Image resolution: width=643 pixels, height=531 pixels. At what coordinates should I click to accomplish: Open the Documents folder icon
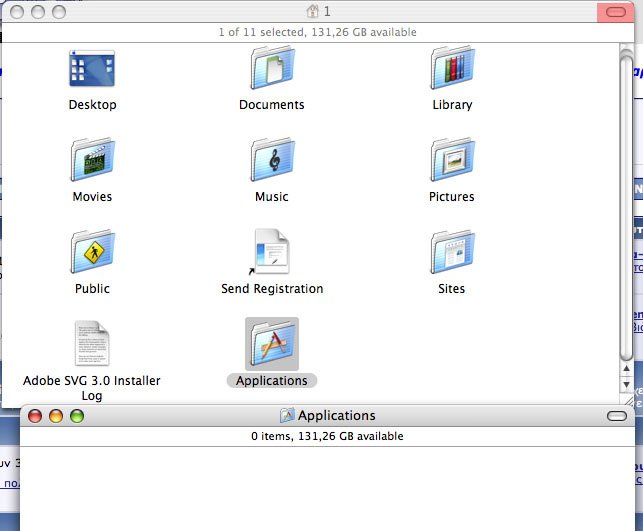pyautogui.click(x=272, y=68)
